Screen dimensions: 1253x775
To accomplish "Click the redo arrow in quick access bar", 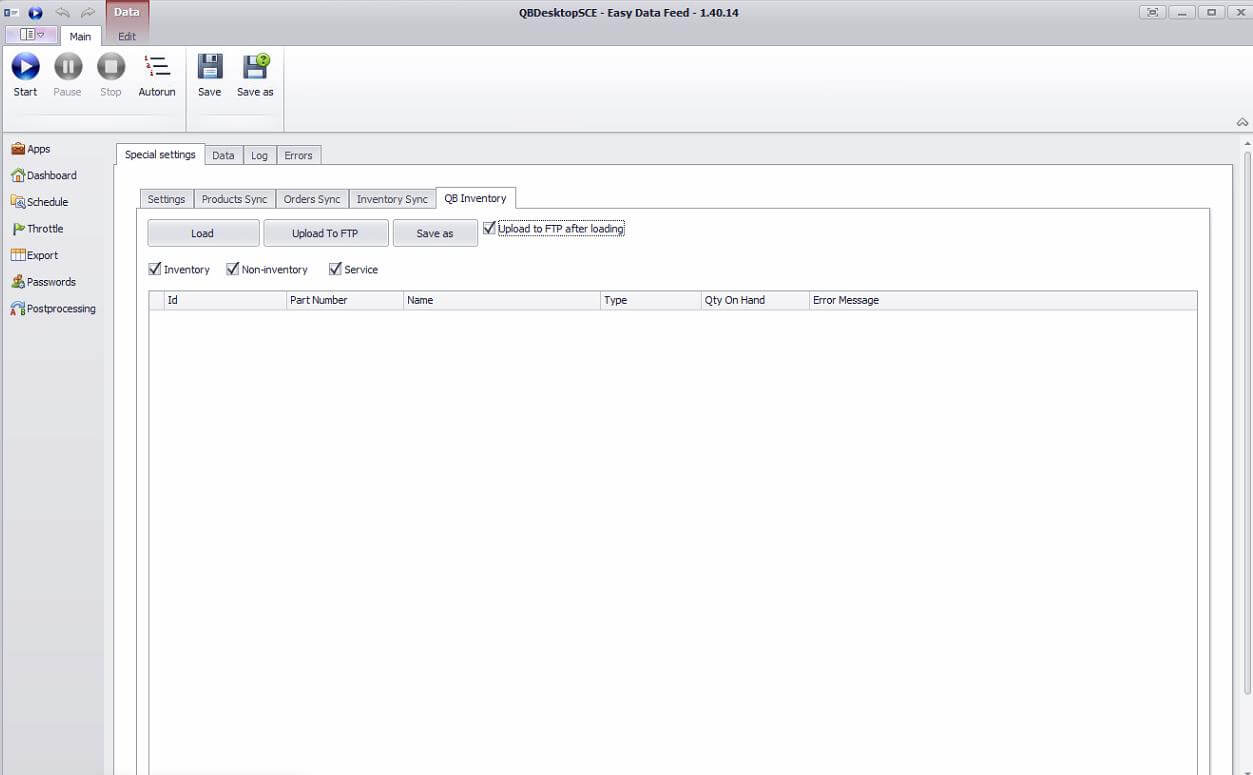I will tap(88, 12).
